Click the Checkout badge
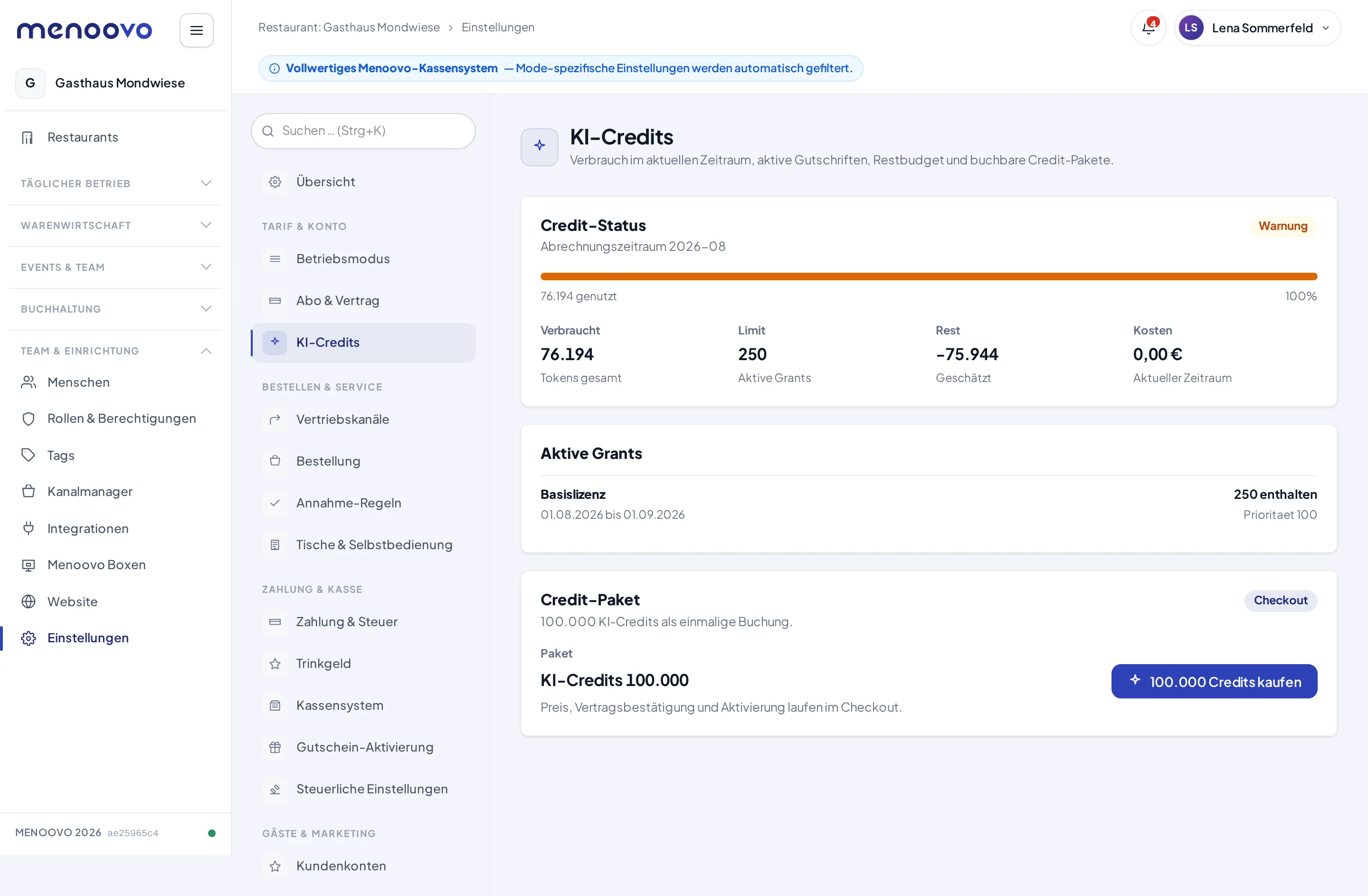The width and height of the screenshot is (1368, 896). click(1280, 600)
